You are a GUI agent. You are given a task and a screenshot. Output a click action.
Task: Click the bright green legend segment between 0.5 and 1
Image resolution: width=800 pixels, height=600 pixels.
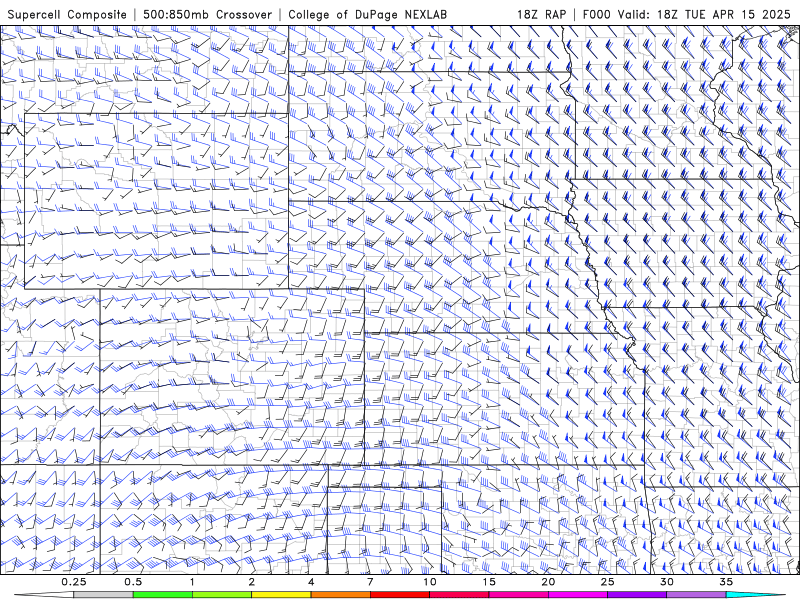(162, 595)
